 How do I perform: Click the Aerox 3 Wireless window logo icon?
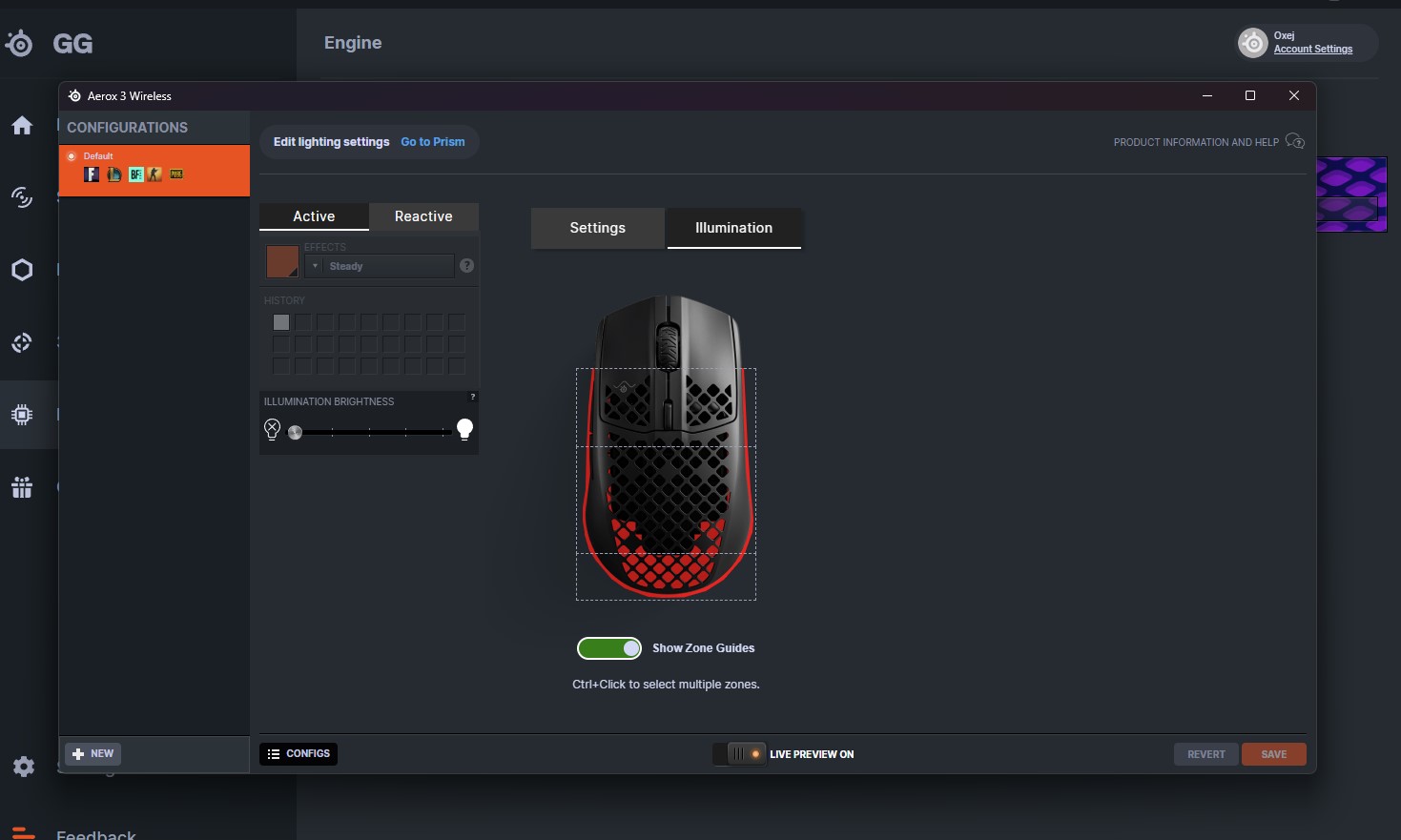pos(74,95)
